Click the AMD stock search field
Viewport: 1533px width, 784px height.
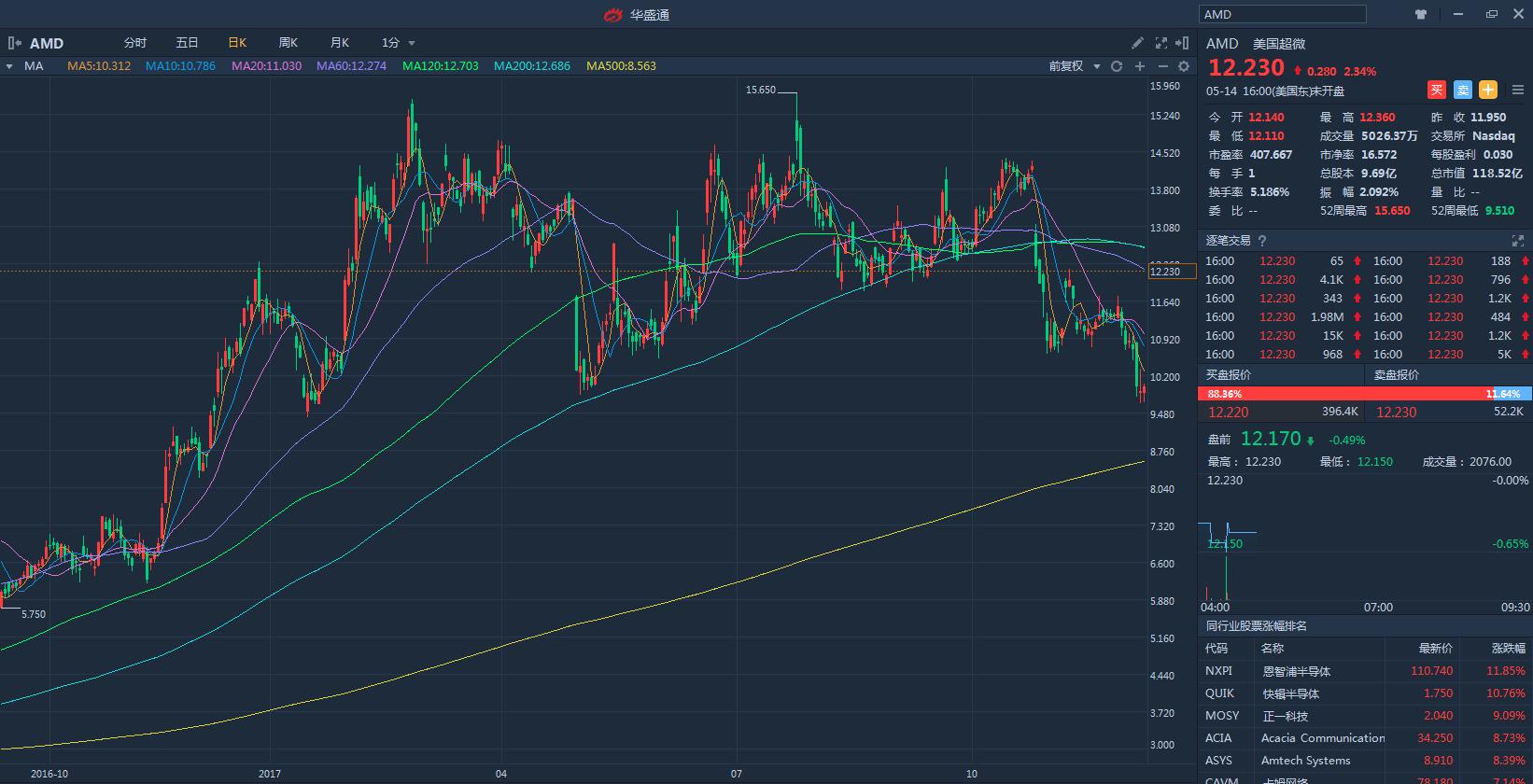pyautogui.click(x=1282, y=14)
